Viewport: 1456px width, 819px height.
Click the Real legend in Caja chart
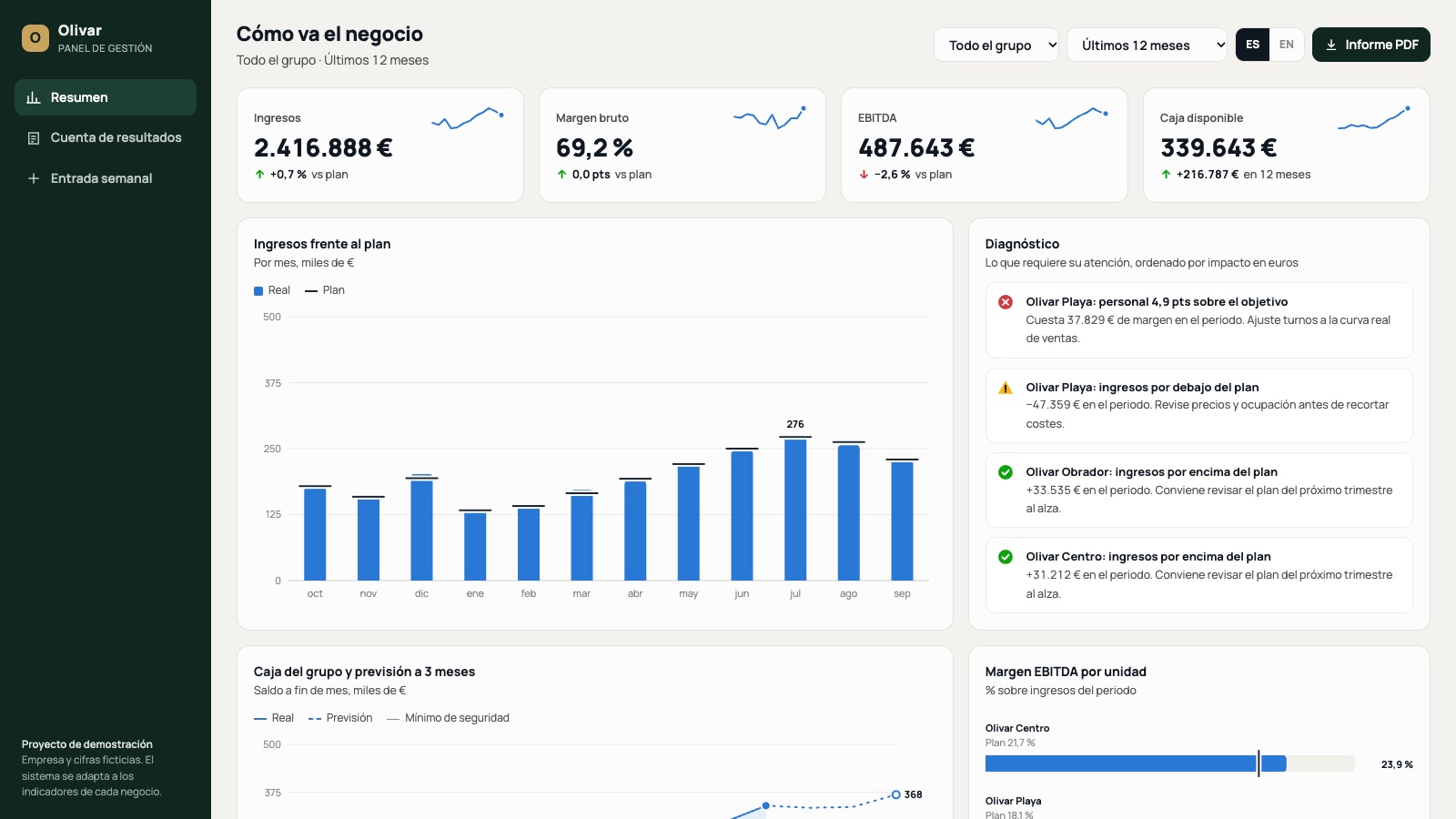click(x=274, y=718)
